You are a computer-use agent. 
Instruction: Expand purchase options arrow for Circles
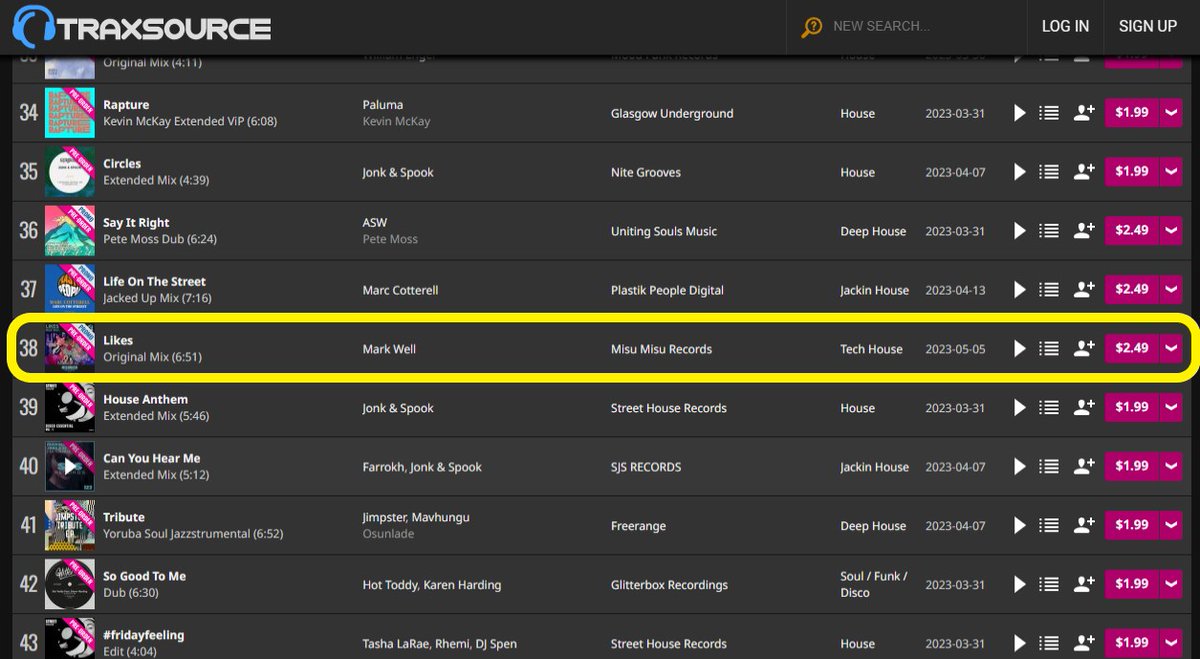coord(1172,172)
